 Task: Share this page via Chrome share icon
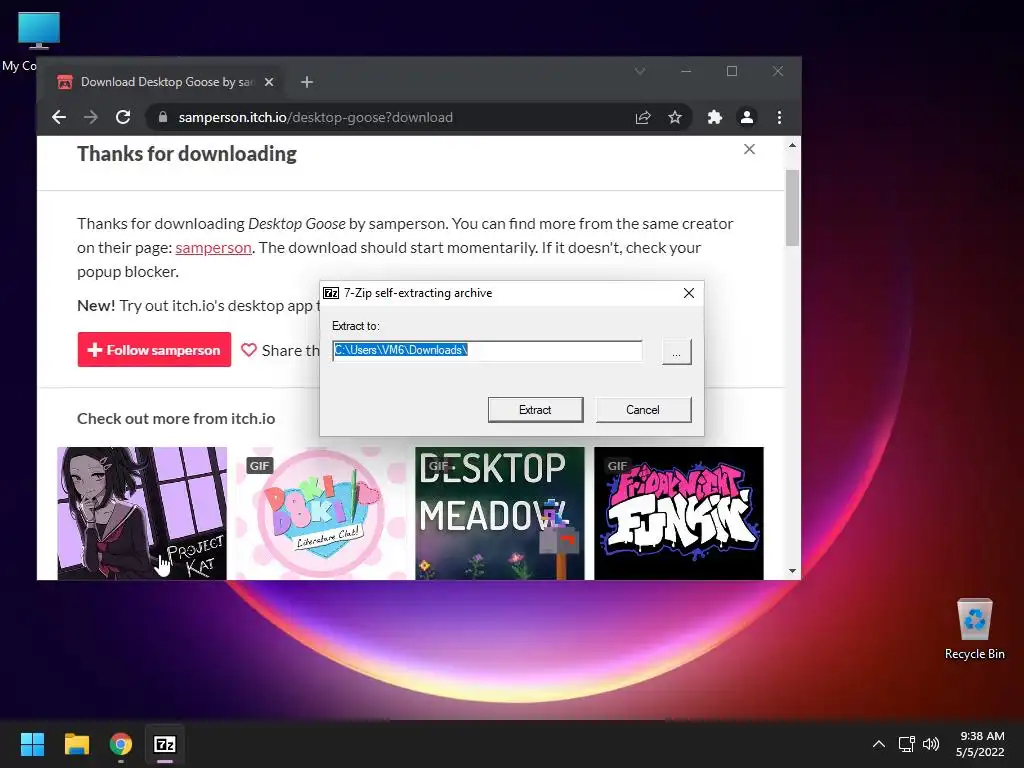pos(643,118)
